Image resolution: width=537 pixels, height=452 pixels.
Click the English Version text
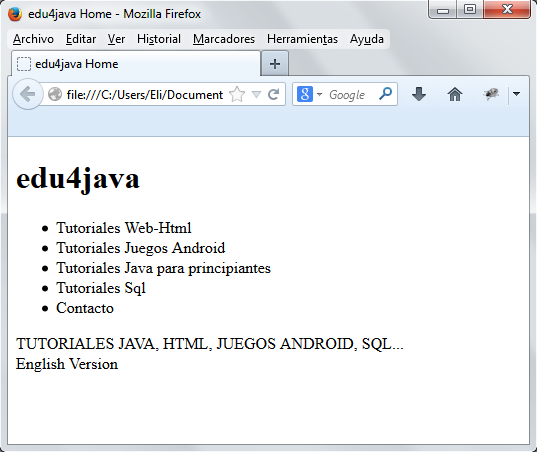pyautogui.click(x=67, y=364)
